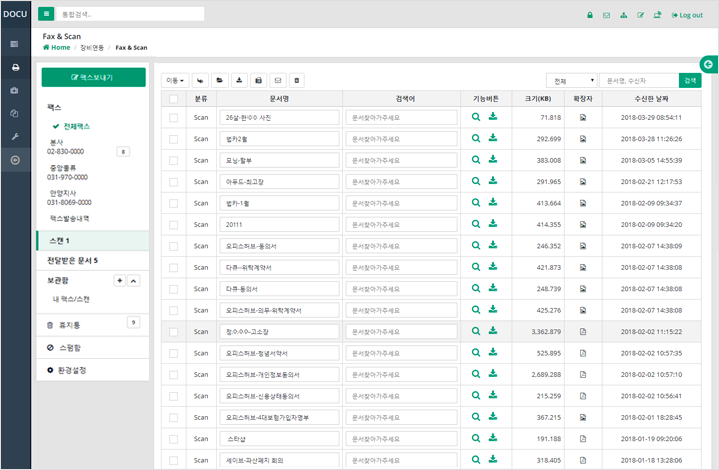
Task: Open the 이동 dropdown in toolbar
Action: (x=175, y=81)
